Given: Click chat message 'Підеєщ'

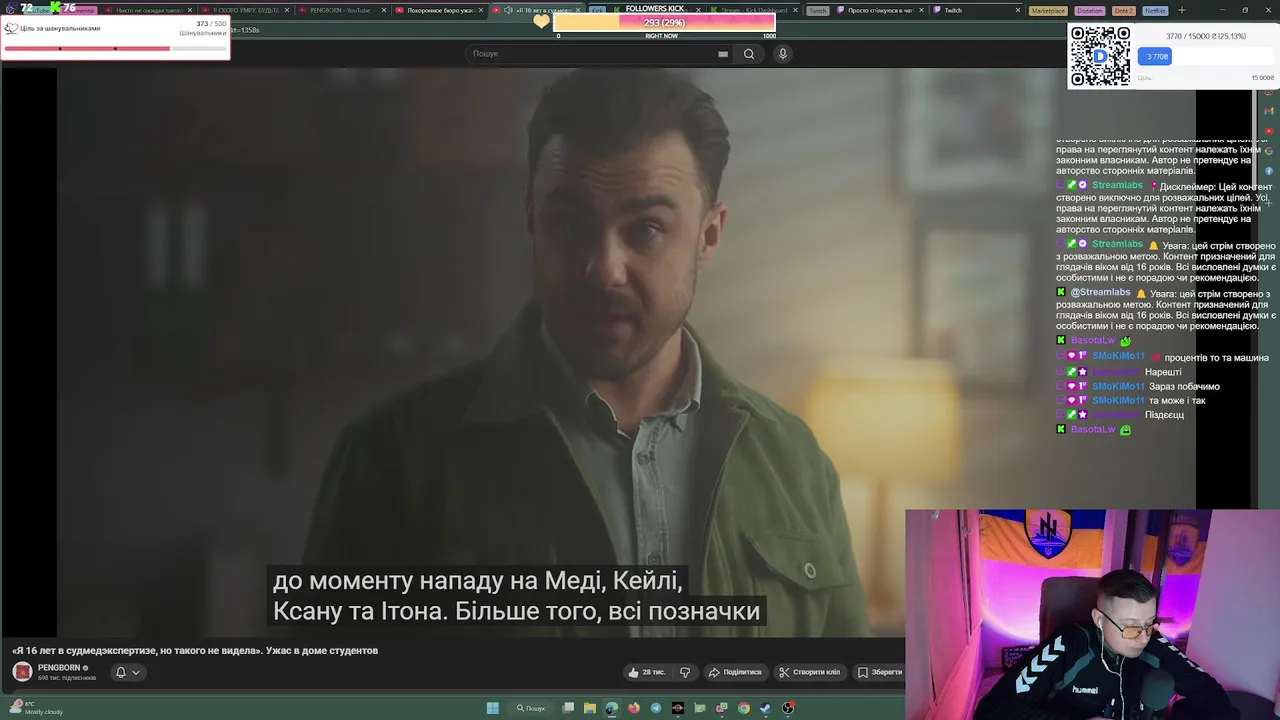Looking at the screenshot, I should (1165, 414).
